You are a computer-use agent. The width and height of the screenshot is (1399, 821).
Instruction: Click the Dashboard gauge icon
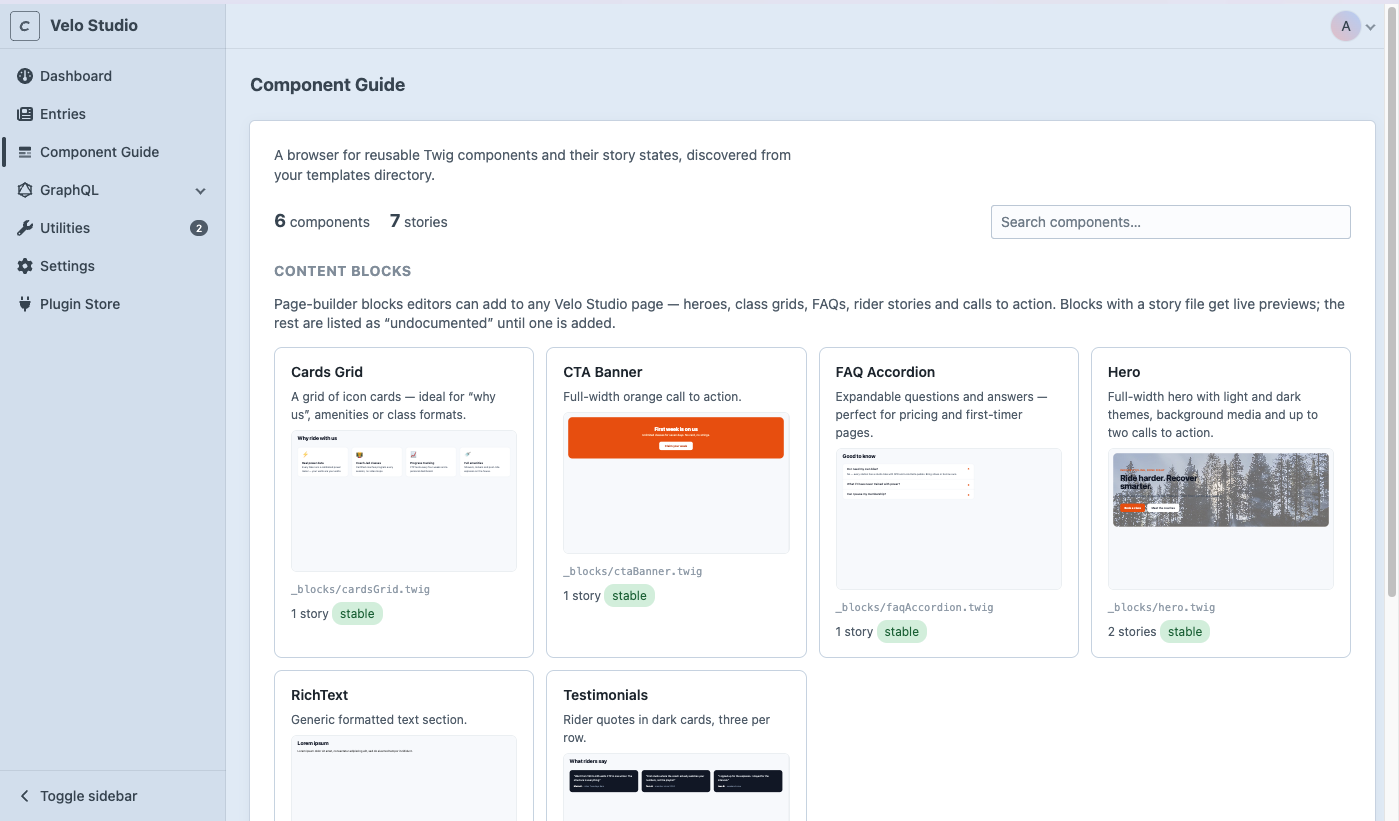pyautogui.click(x=25, y=76)
